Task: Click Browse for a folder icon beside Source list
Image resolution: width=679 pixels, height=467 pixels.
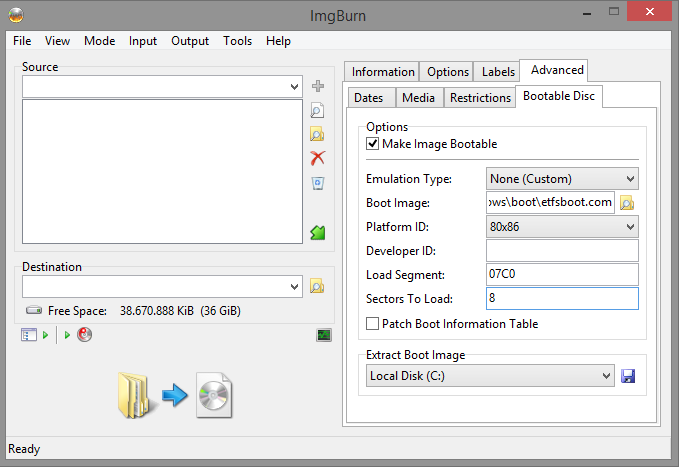Action: (317, 134)
